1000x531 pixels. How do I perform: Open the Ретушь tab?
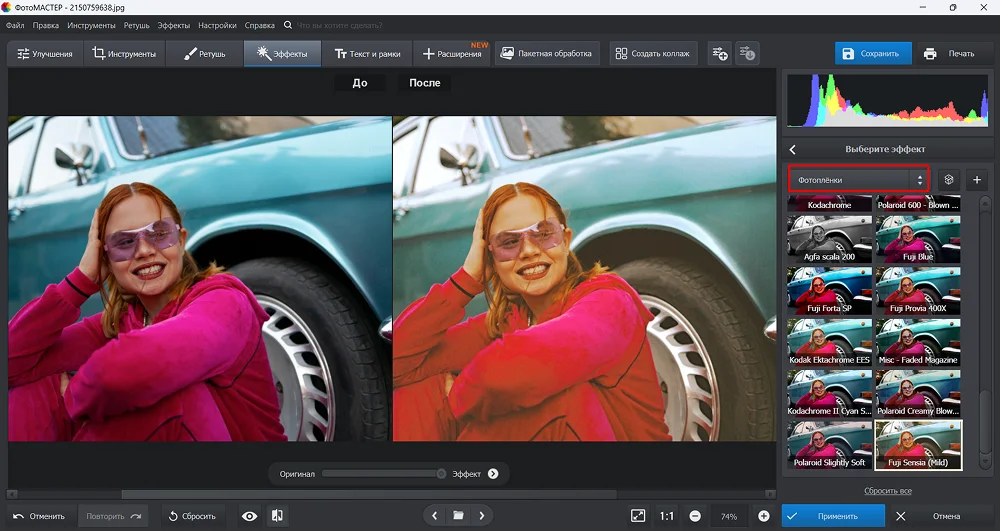(205, 54)
